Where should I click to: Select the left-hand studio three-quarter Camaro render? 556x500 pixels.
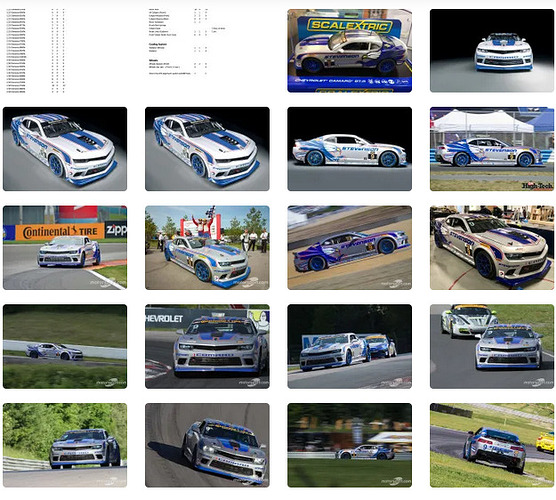(65, 149)
